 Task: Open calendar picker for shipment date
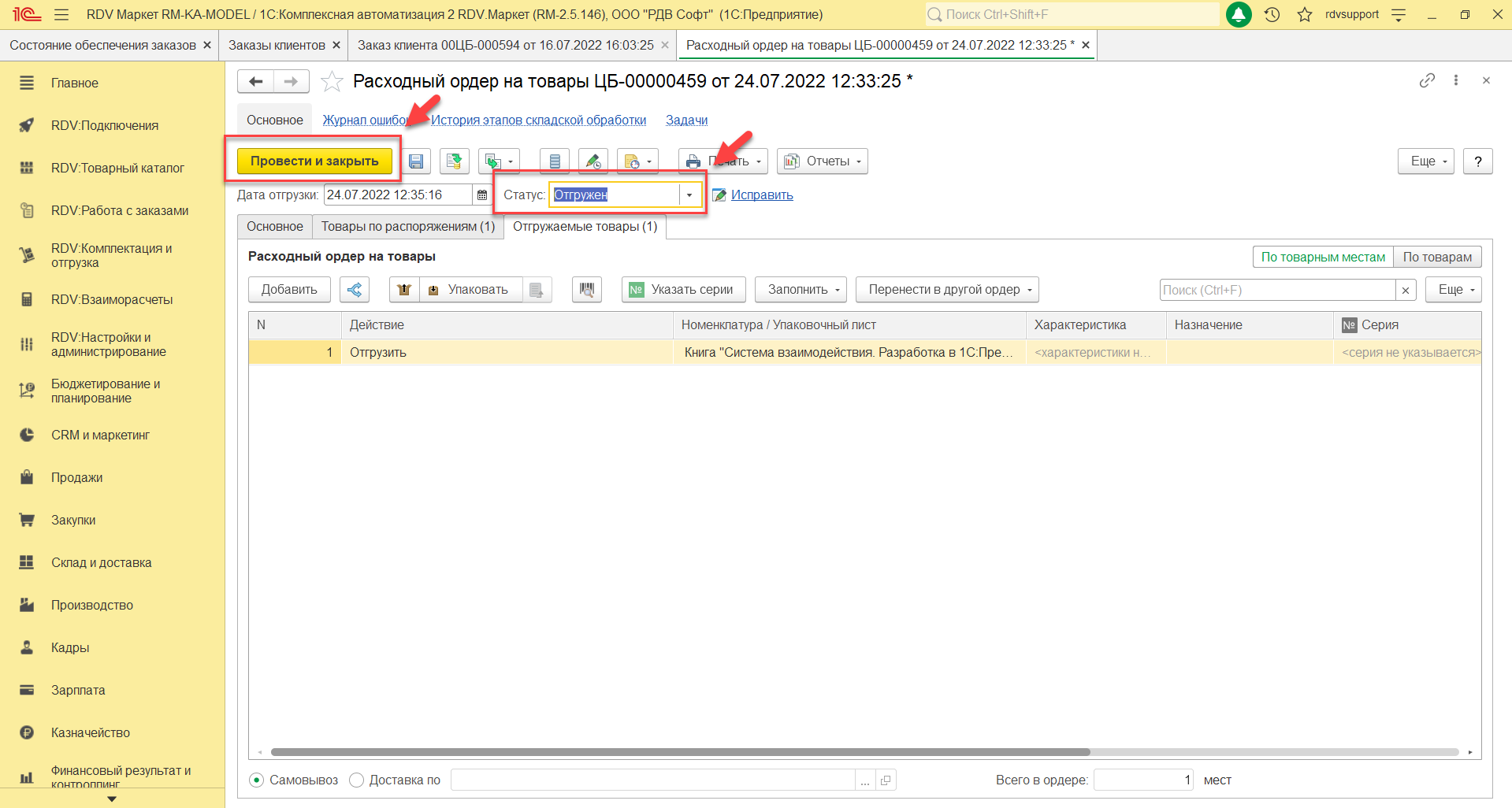click(x=482, y=195)
